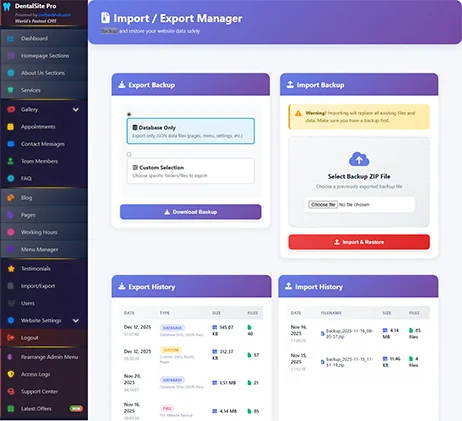Click the About Us Sections icon

tap(11, 73)
